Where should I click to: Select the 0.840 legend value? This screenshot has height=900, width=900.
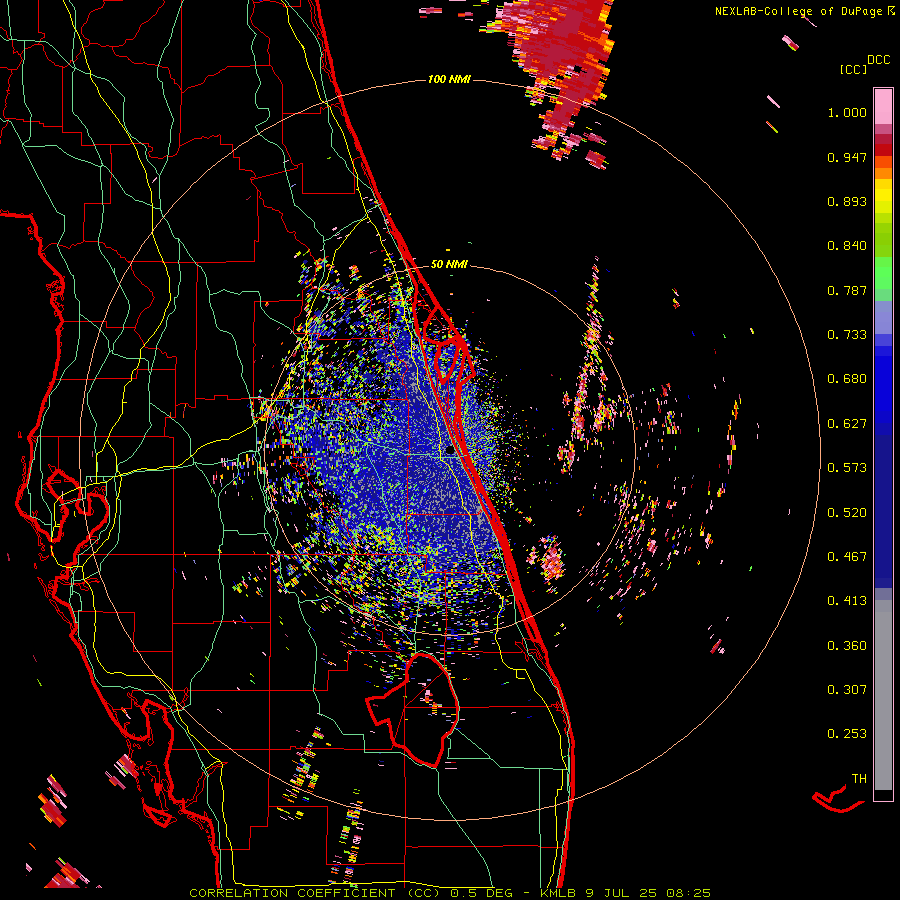[847, 246]
